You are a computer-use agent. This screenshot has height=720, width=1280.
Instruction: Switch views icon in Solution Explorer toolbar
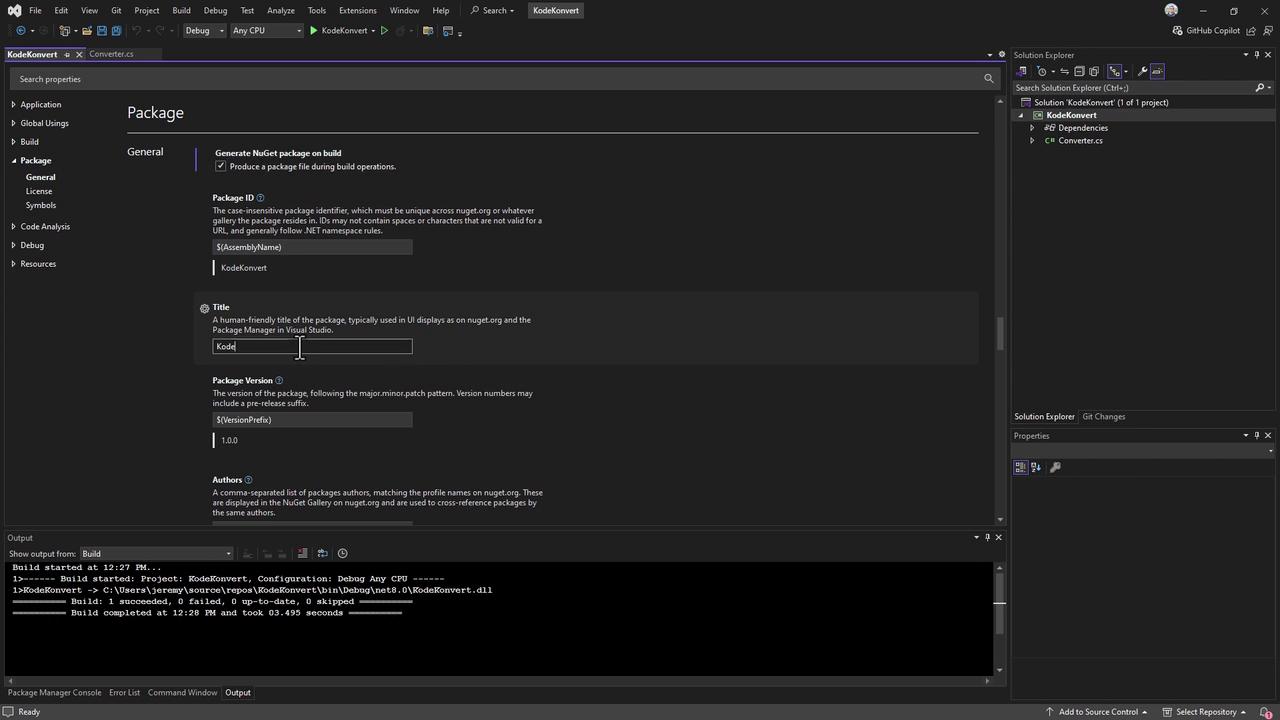tap(1021, 71)
